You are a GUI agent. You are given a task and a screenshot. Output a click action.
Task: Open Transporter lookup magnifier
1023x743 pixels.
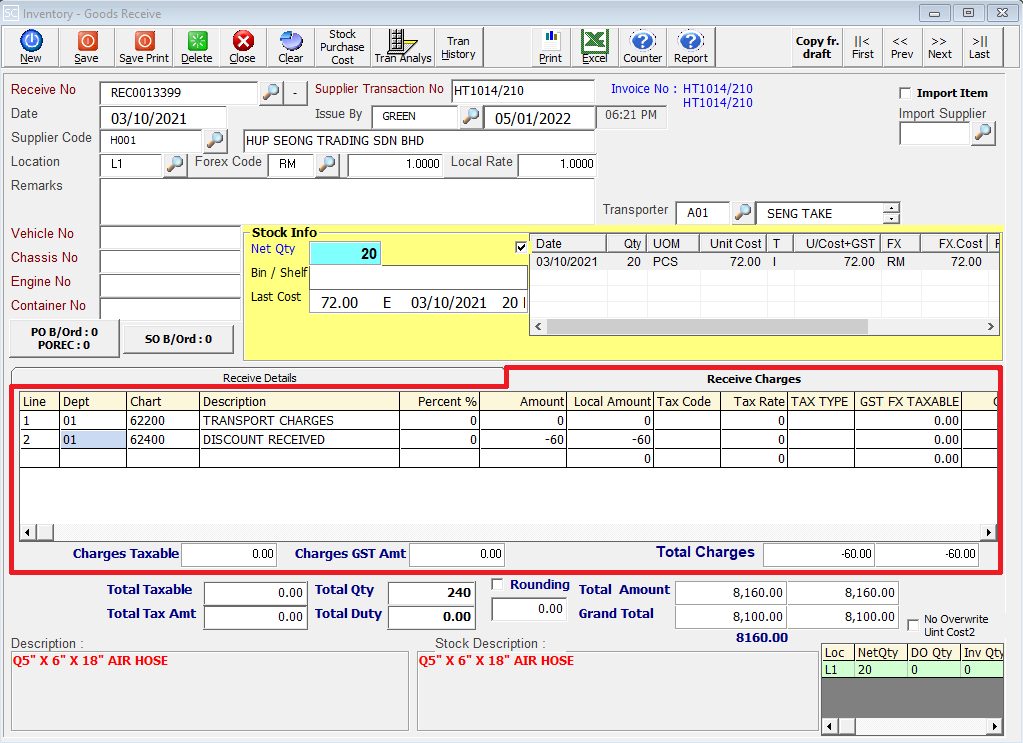click(x=742, y=213)
